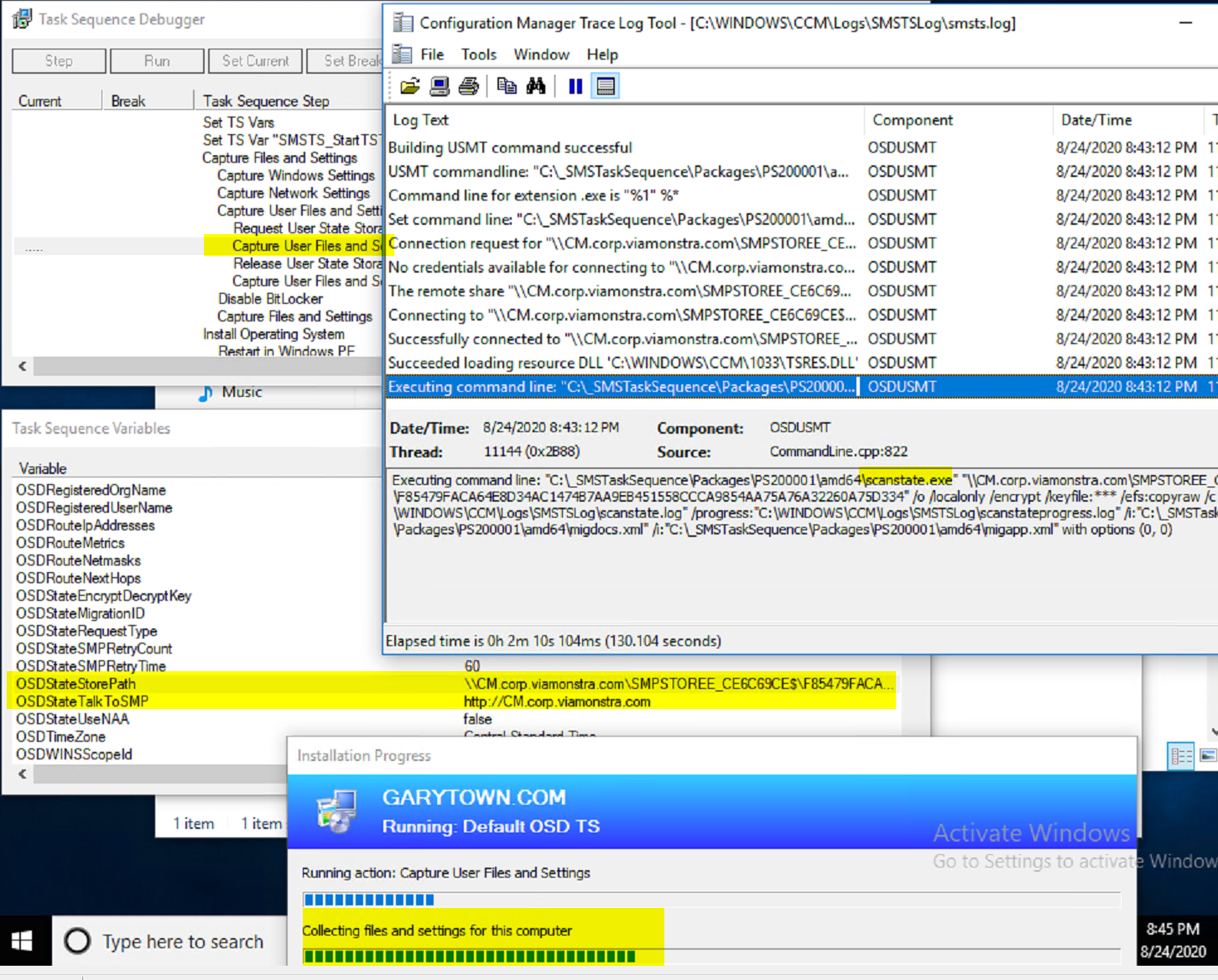Click the Run button in the debugger
The width and height of the screenshot is (1218, 980).
(157, 61)
